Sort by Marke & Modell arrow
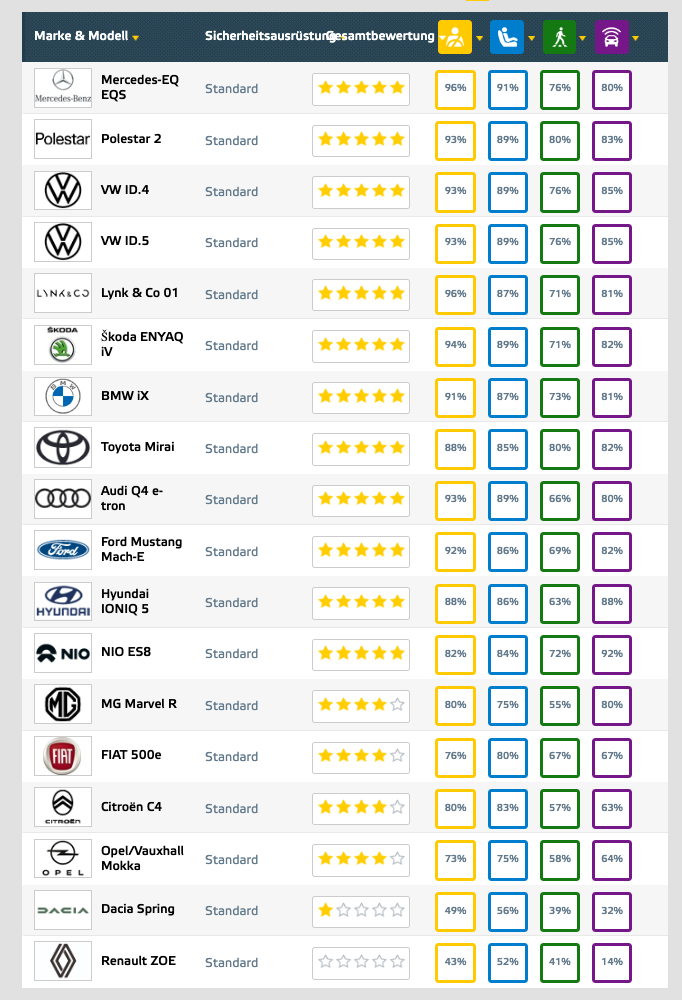Screen dimensions: 682x1000 pos(136,38)
